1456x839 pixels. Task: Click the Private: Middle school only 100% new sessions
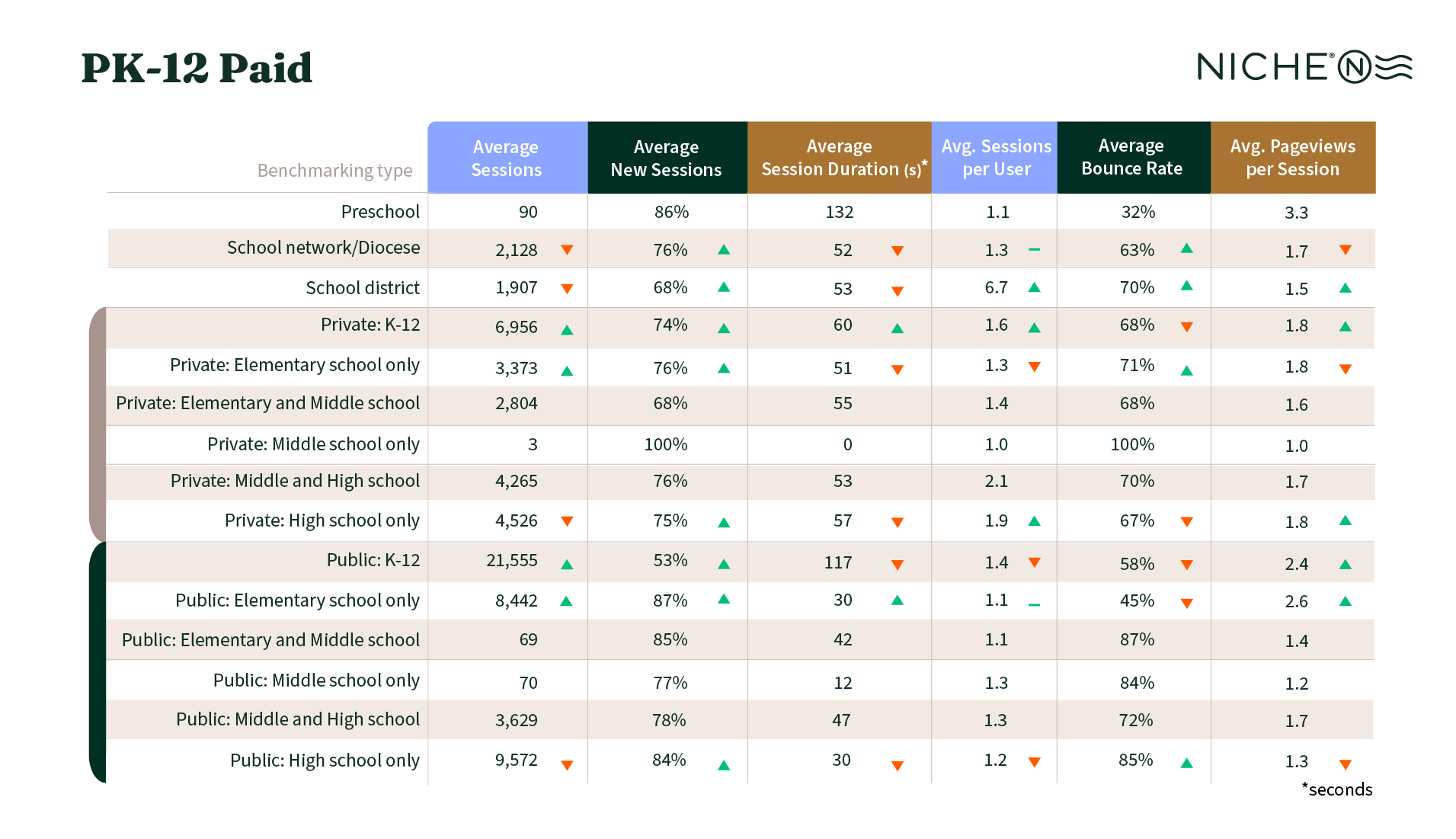tap(666, 445)
